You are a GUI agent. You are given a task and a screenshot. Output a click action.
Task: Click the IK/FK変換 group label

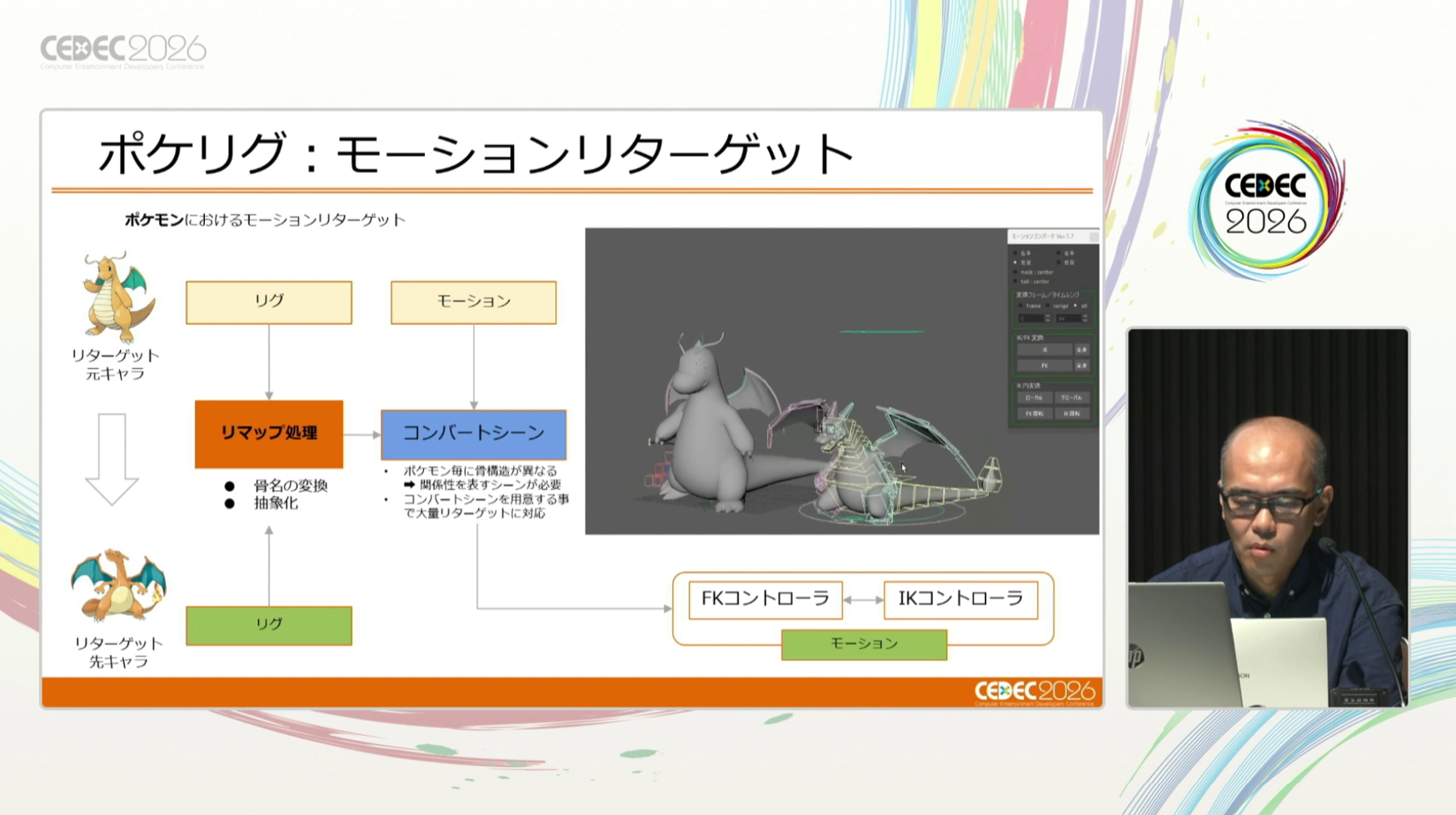(1030, 337)
